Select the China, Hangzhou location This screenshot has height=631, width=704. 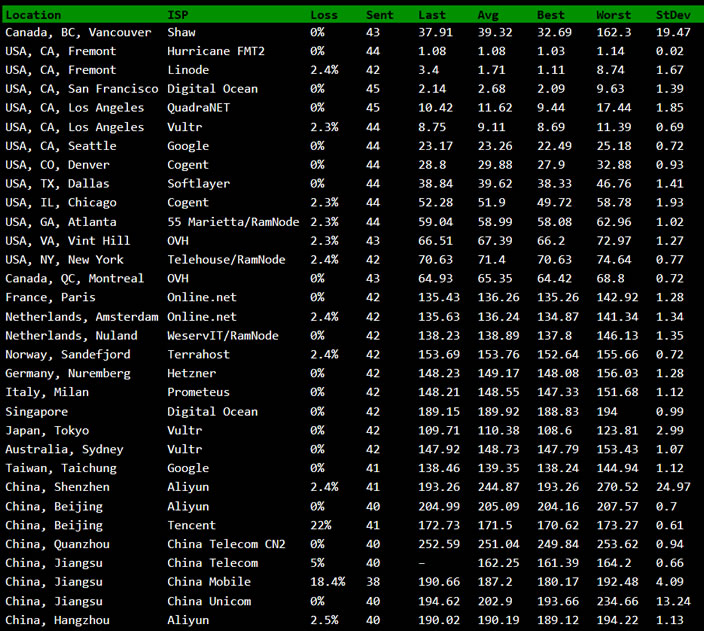coord(57,620)
